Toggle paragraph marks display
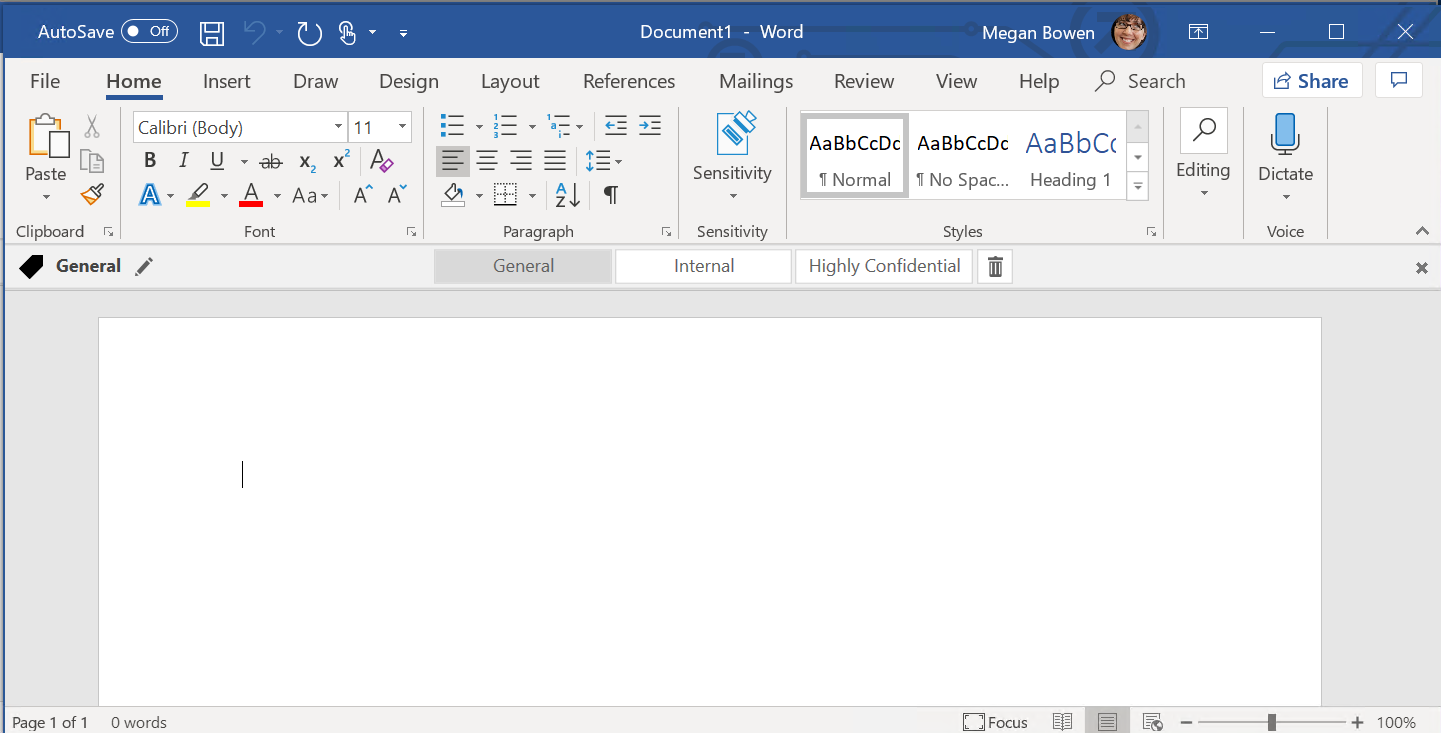 point(610,195)
